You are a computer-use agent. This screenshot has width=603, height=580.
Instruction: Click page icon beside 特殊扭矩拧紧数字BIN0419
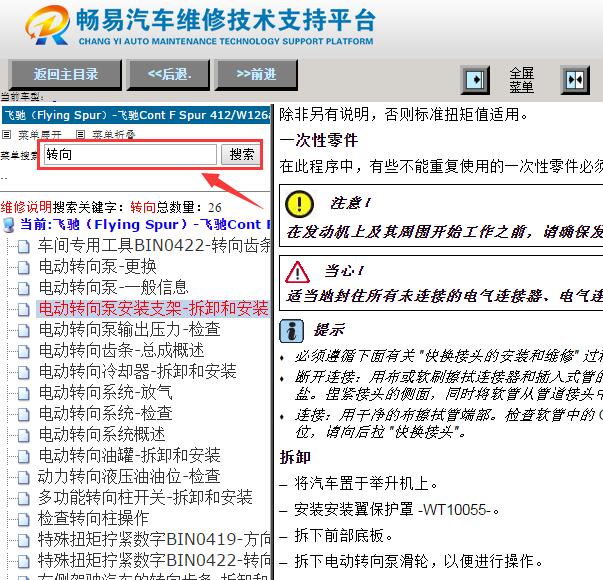23,540
